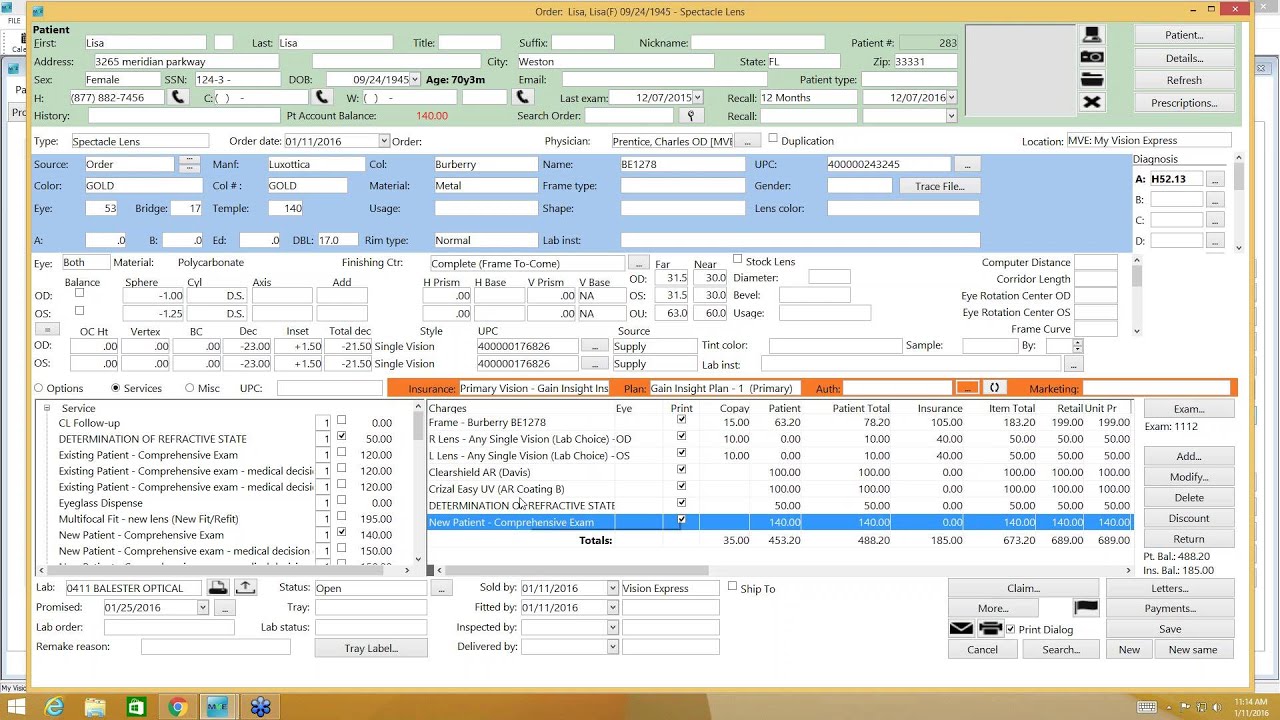This screenshot has width=1280, height=720.
Task: Uncheck DETERMINATION OF REFRACTIVE STATE service checkbox
Action: pos(342,437)
